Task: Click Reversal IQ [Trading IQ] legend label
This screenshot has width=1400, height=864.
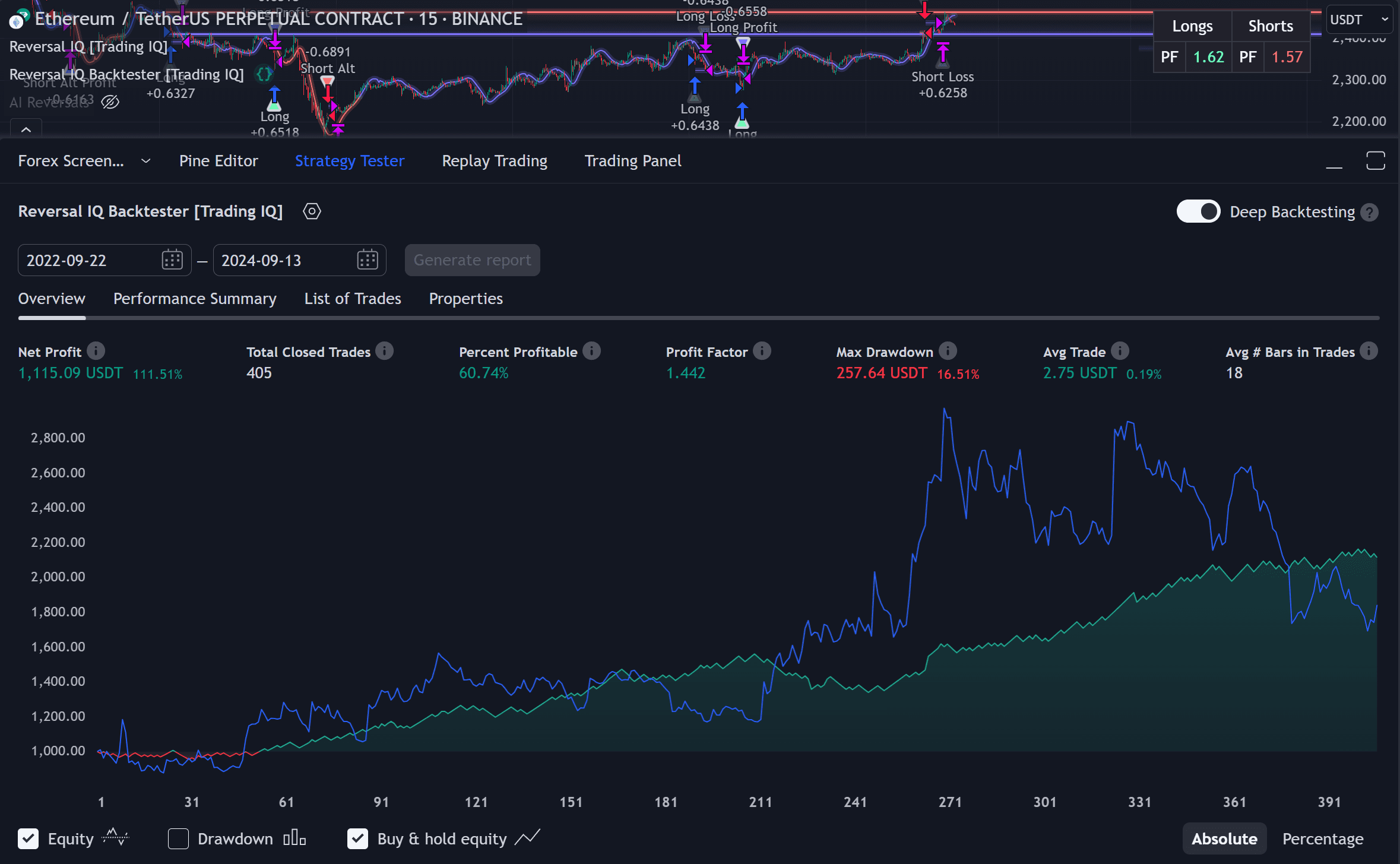Action: [x=88, y=46]
